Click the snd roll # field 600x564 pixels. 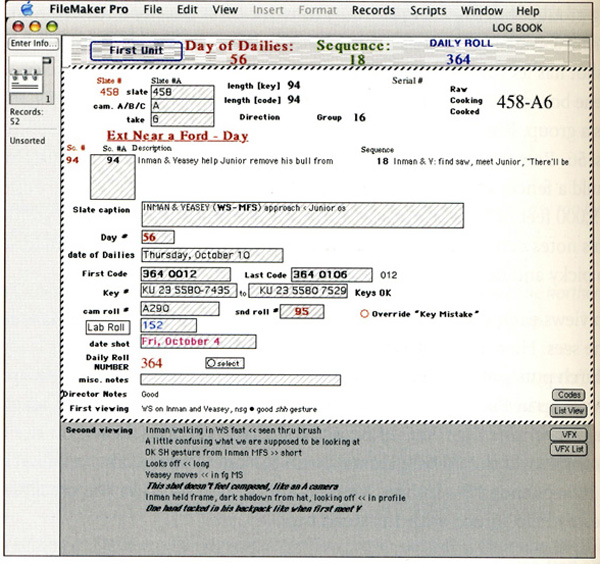tap(300, 310)
